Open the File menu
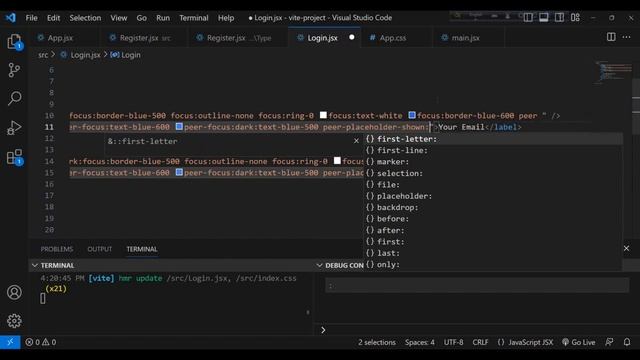Screen dimensions: 640x360 (31, 18)
